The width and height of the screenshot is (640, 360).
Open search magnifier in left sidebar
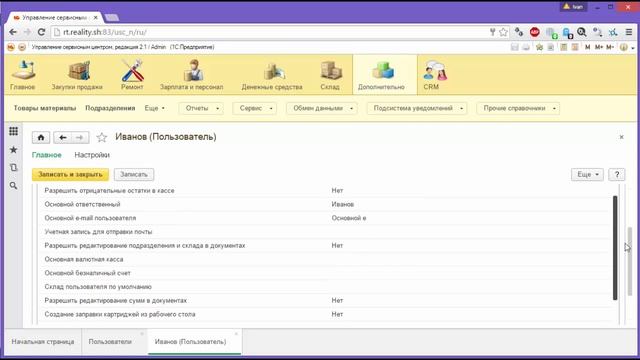(13, 186)
